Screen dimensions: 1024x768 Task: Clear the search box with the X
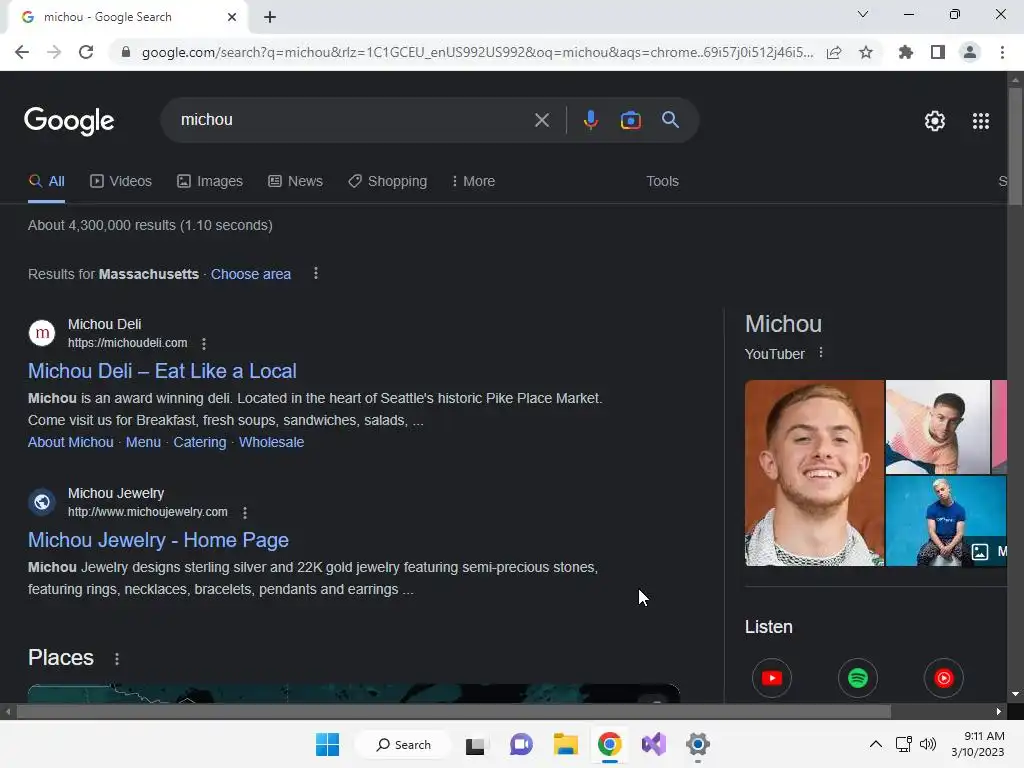(x=541, y=120)
